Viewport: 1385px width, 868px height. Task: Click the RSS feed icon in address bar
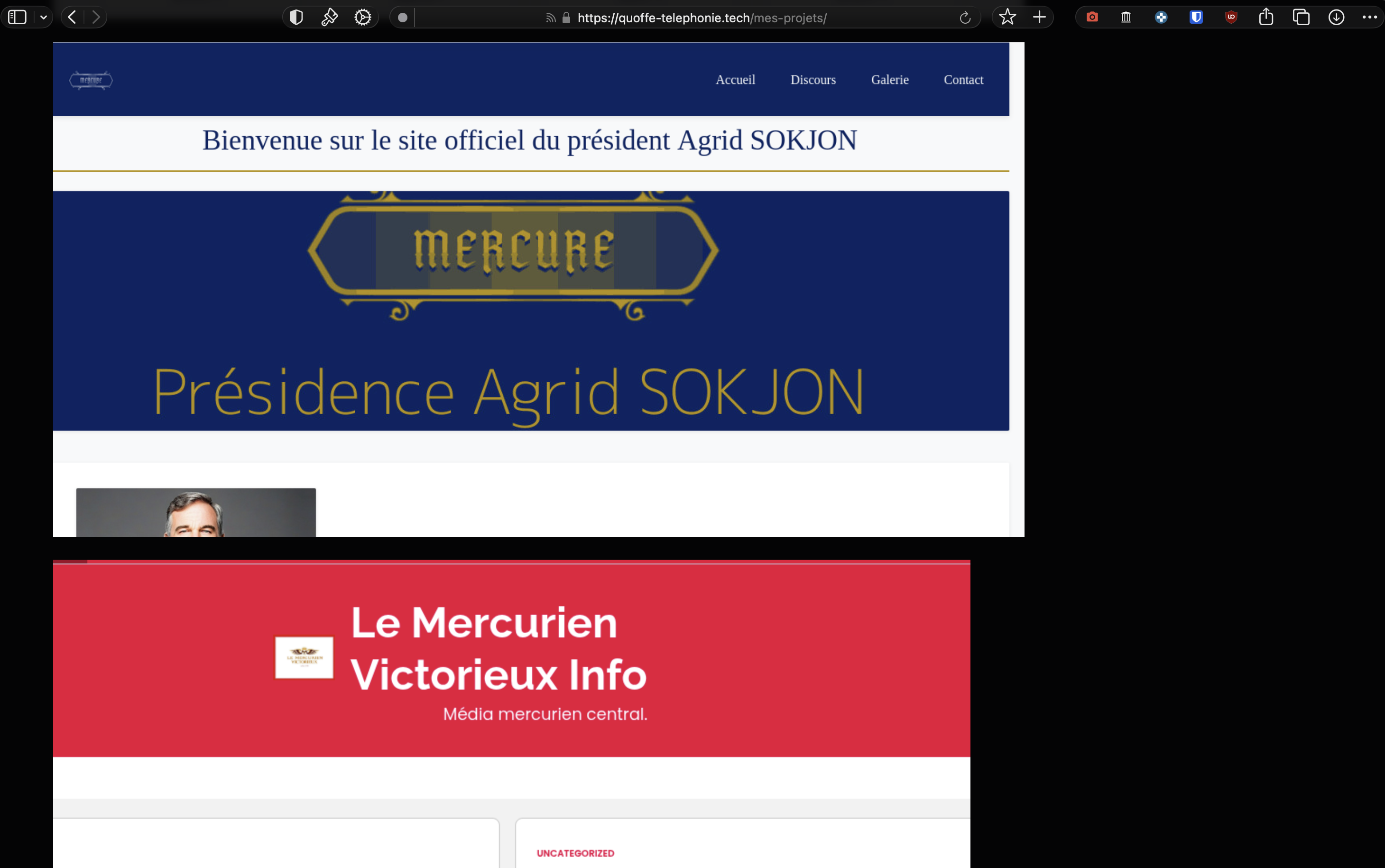[550, 18]
